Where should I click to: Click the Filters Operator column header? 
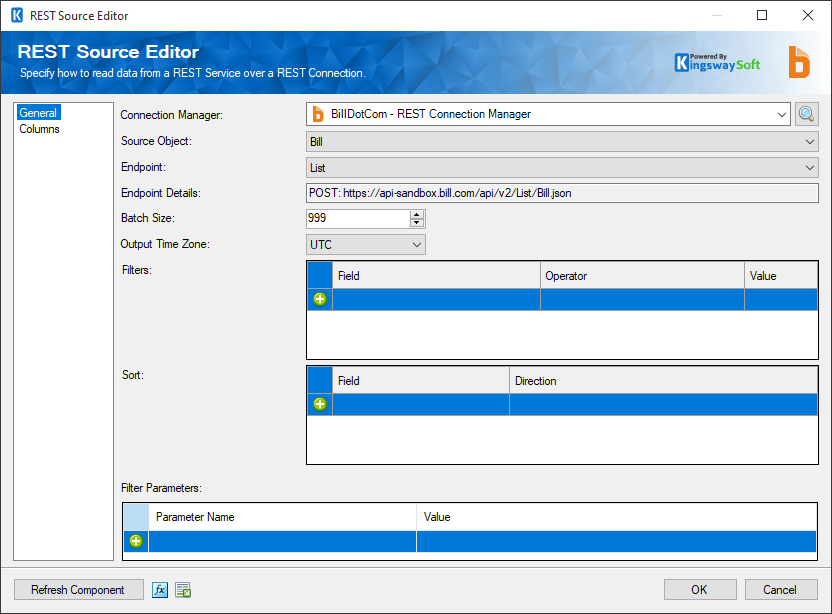click(x=642, y=276)
